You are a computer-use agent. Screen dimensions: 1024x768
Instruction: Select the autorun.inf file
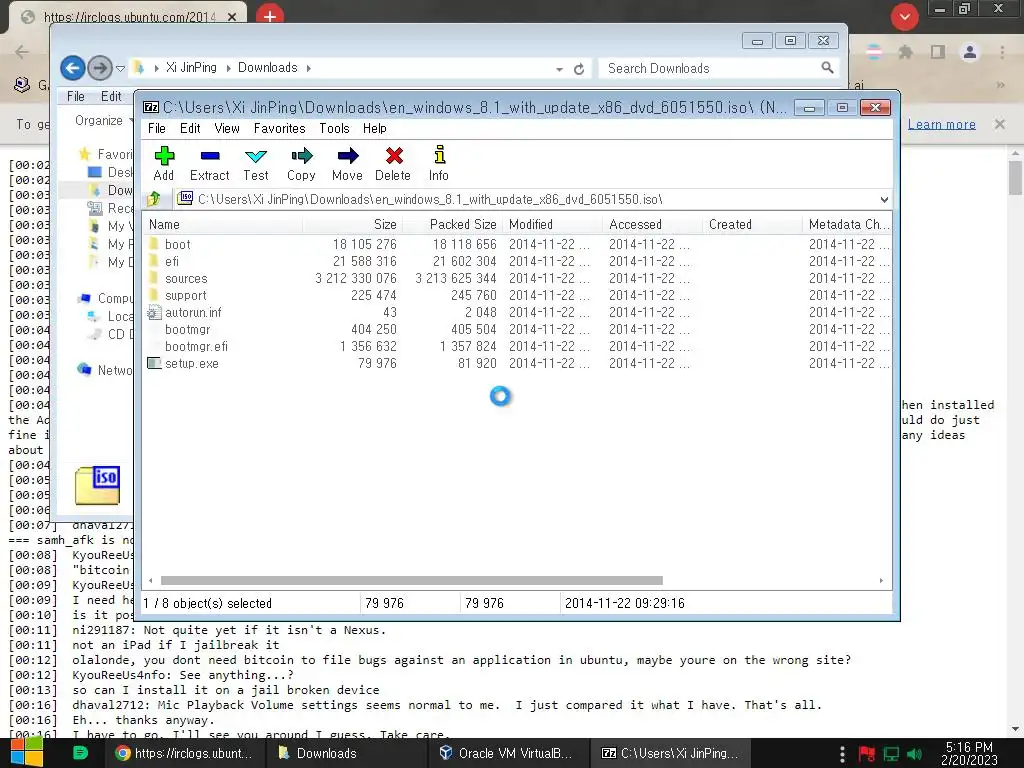point(193,312)
